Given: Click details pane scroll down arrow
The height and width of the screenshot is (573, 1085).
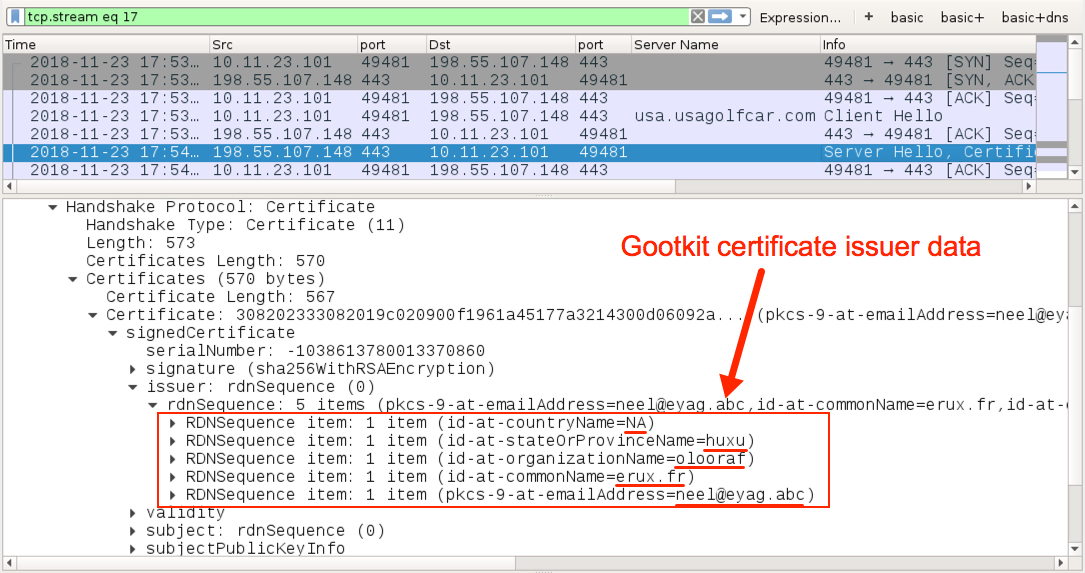Looking at the screenshot, I should click(x=1075, y=549).
